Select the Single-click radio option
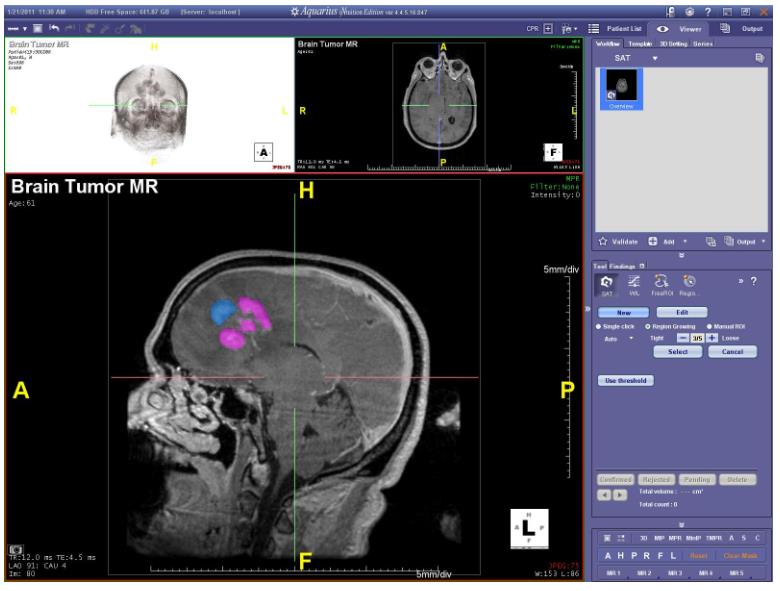Viewport: 780px width, 591px height. [598, 326]
